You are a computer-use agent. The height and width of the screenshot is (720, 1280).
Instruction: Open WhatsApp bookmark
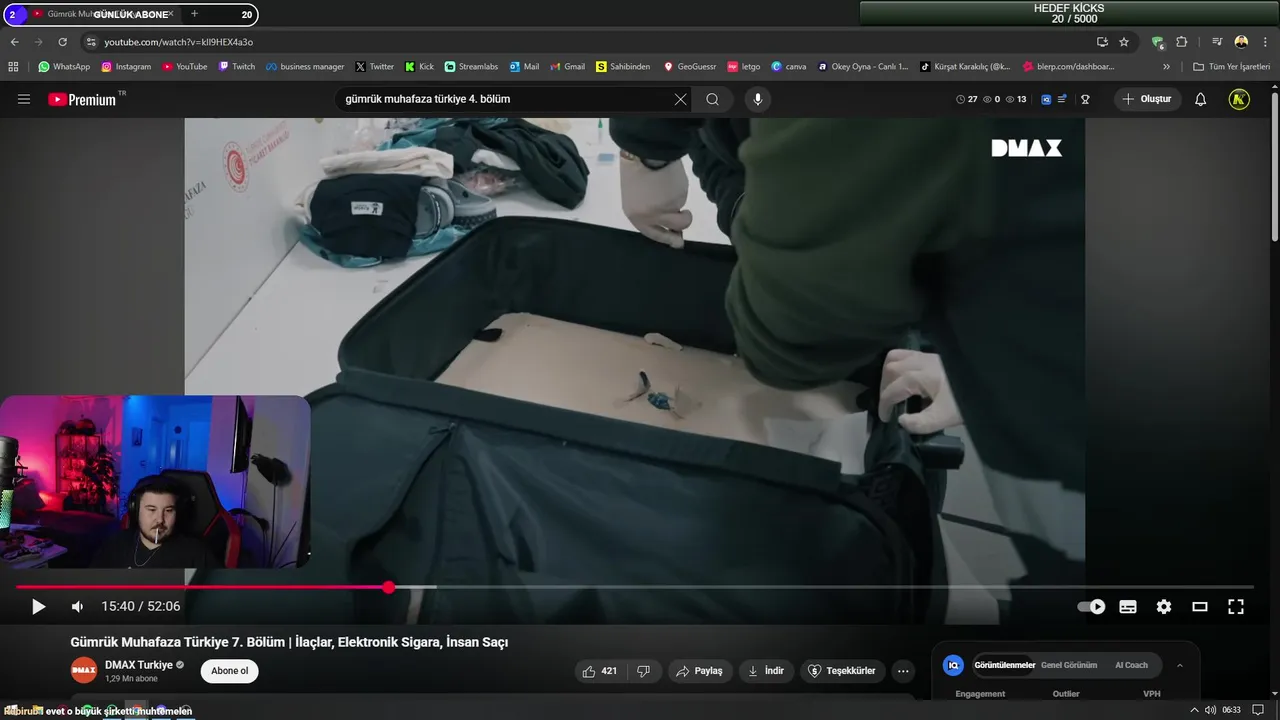pyautogui.click(x=64, y=67)
